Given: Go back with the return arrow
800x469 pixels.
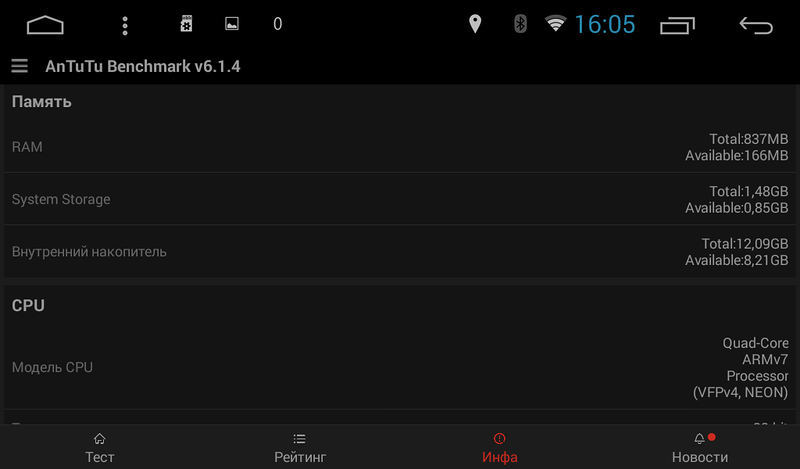Looking at the screenshot, I should pos(756,25).
